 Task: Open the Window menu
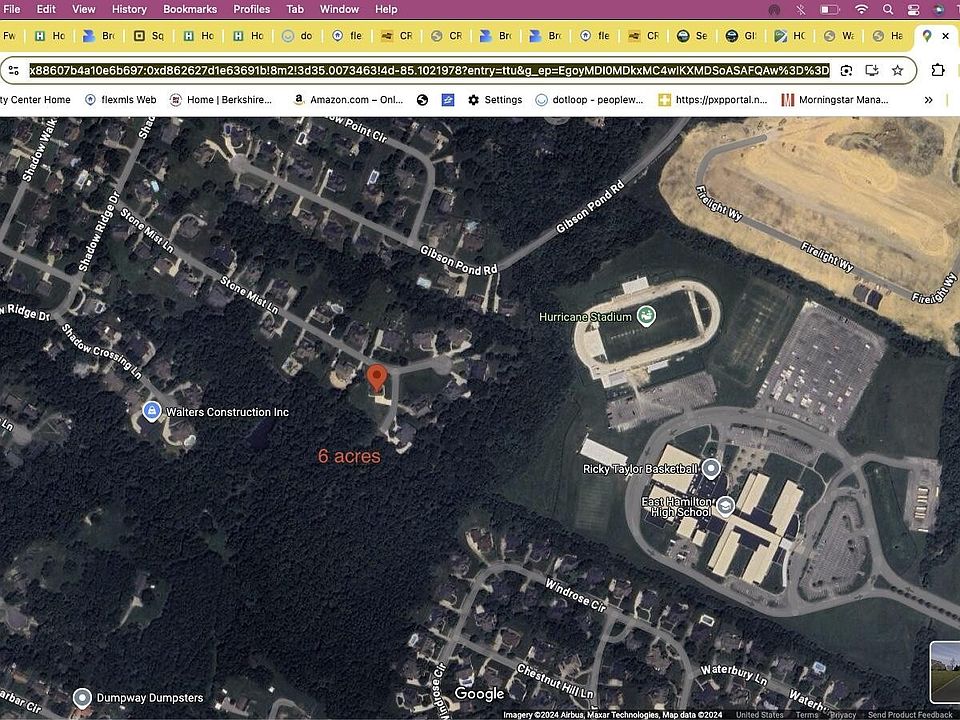[x=339, y=9]
